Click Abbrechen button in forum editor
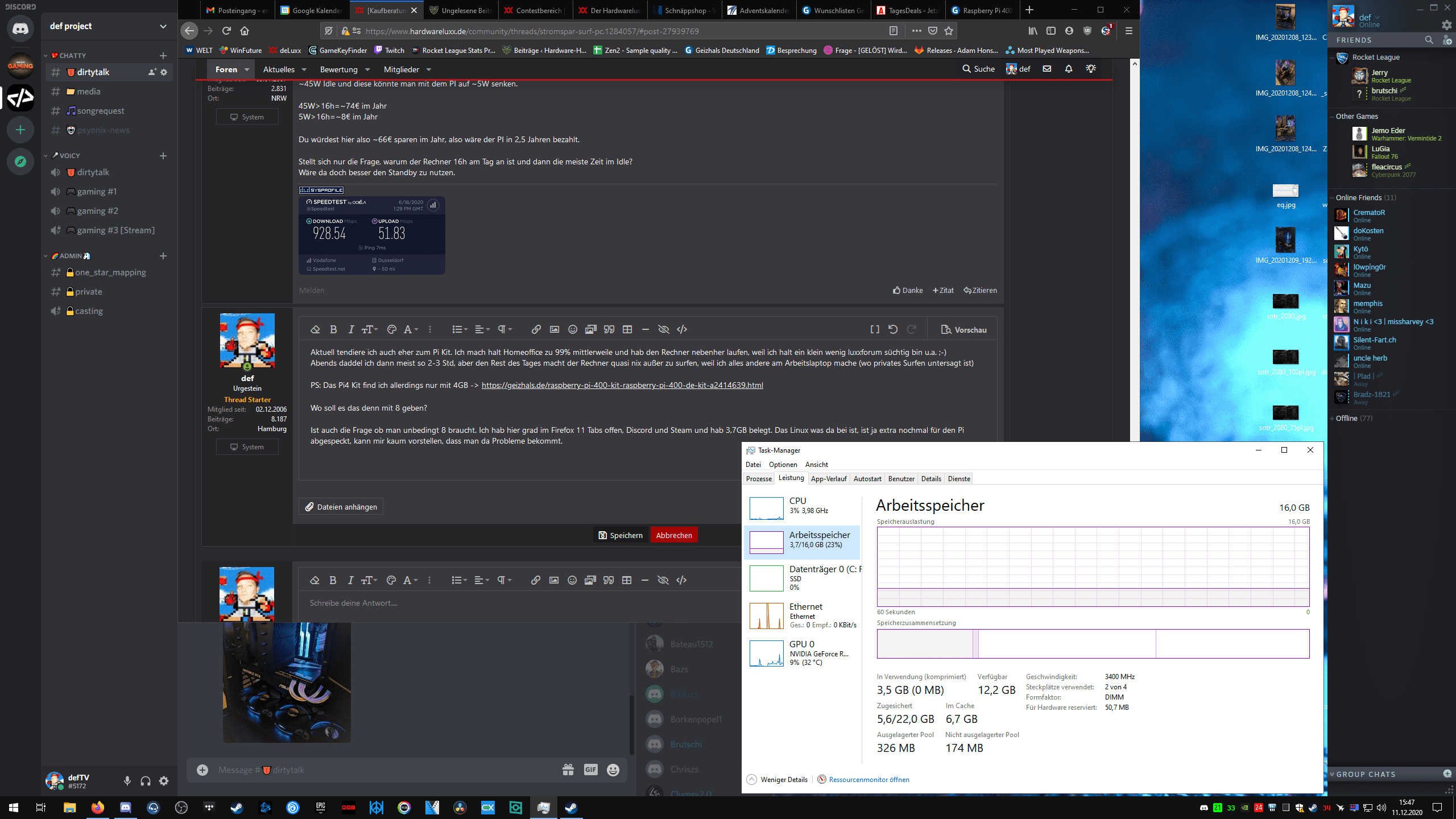Viewport: 1456px width, 819px height. coord(674,535)
